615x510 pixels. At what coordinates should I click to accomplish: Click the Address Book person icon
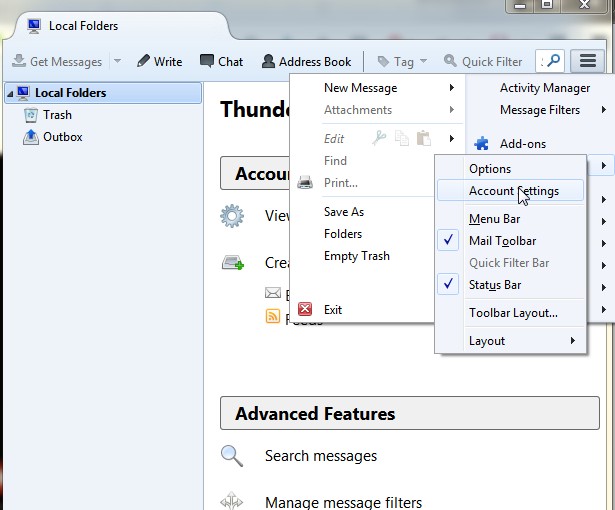(x=268, y=61)
